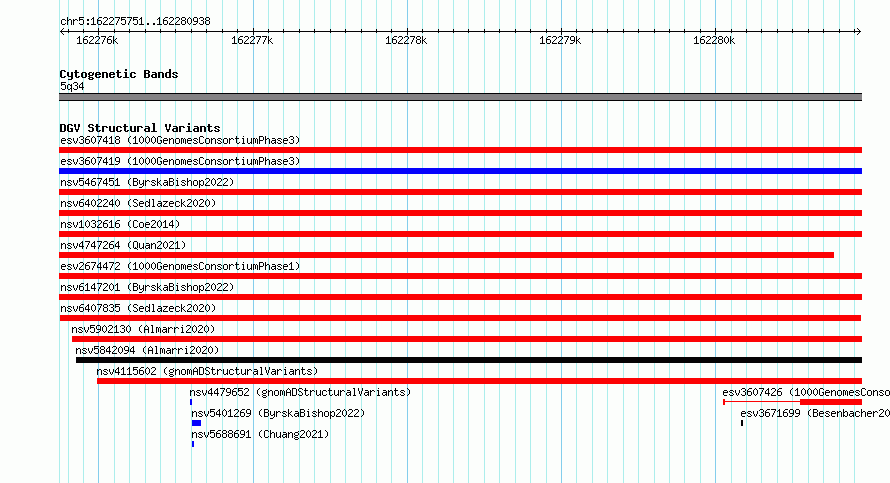
Task: Click the small blue mark of nsv5688691
Action: (193, 444)
